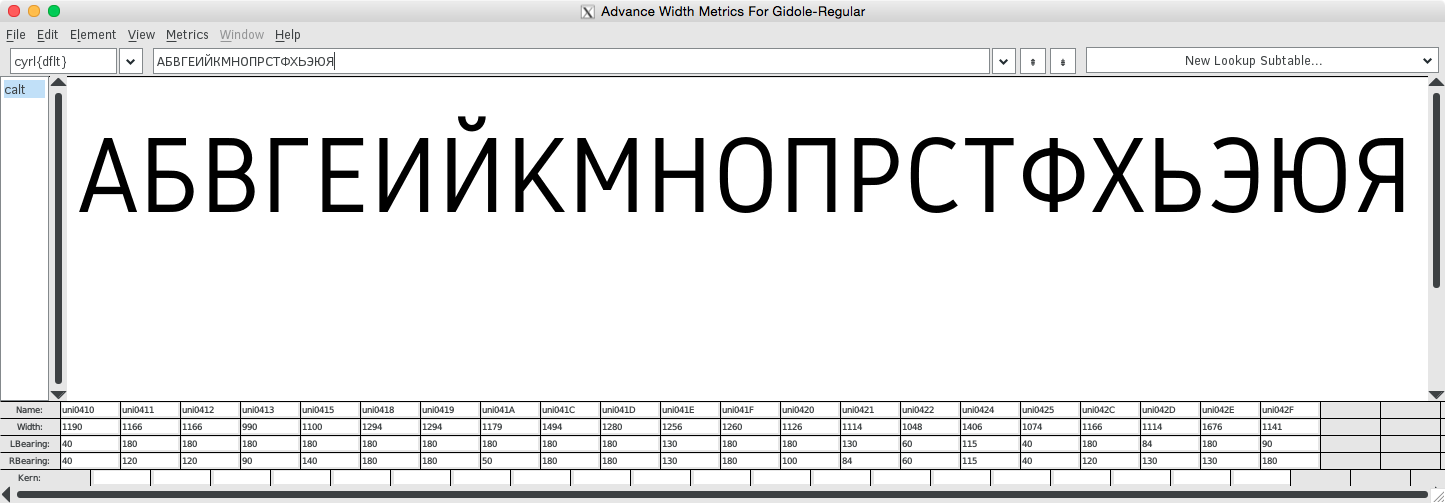Viewport: 1445px width, 503px height.
Task: Edit width value 1100 for uni0415
Action: click(x=330, y=427)
